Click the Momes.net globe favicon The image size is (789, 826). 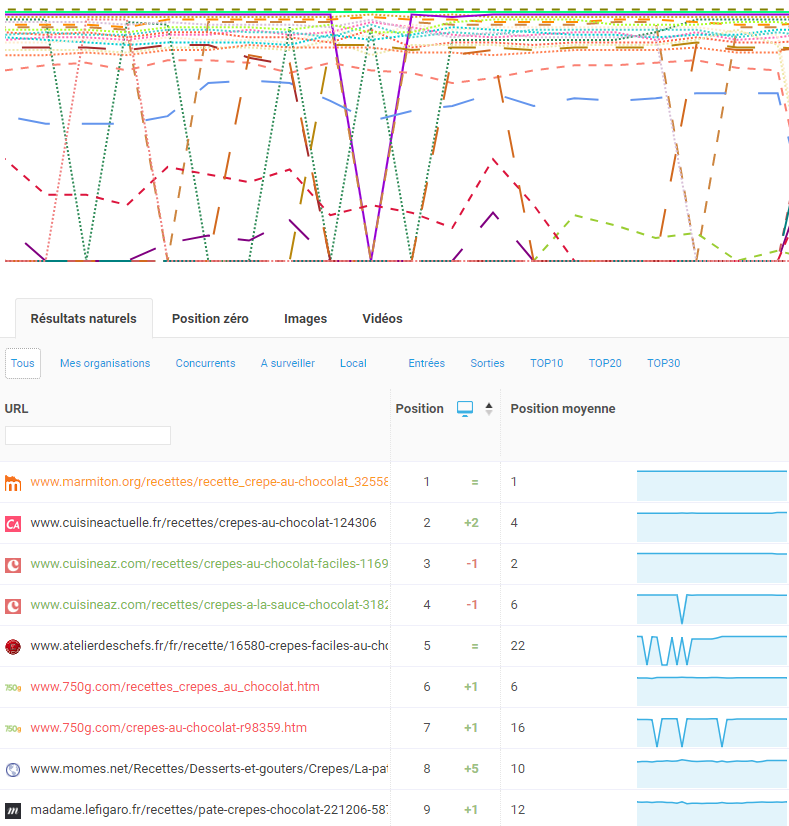click(x=13, y=770)
